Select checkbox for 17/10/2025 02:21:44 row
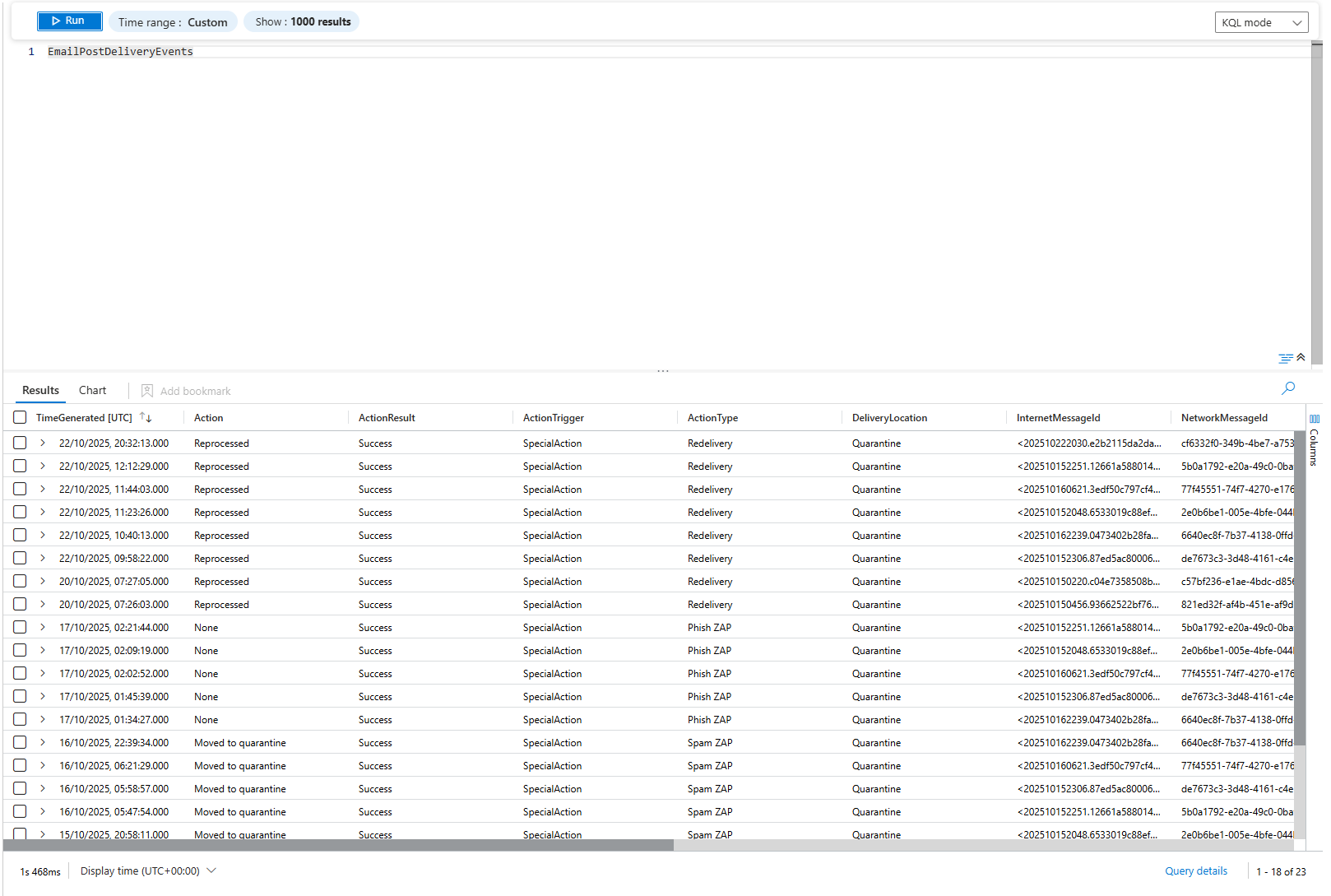Viewport: 1331px width, 896px height. pos(20,627)
